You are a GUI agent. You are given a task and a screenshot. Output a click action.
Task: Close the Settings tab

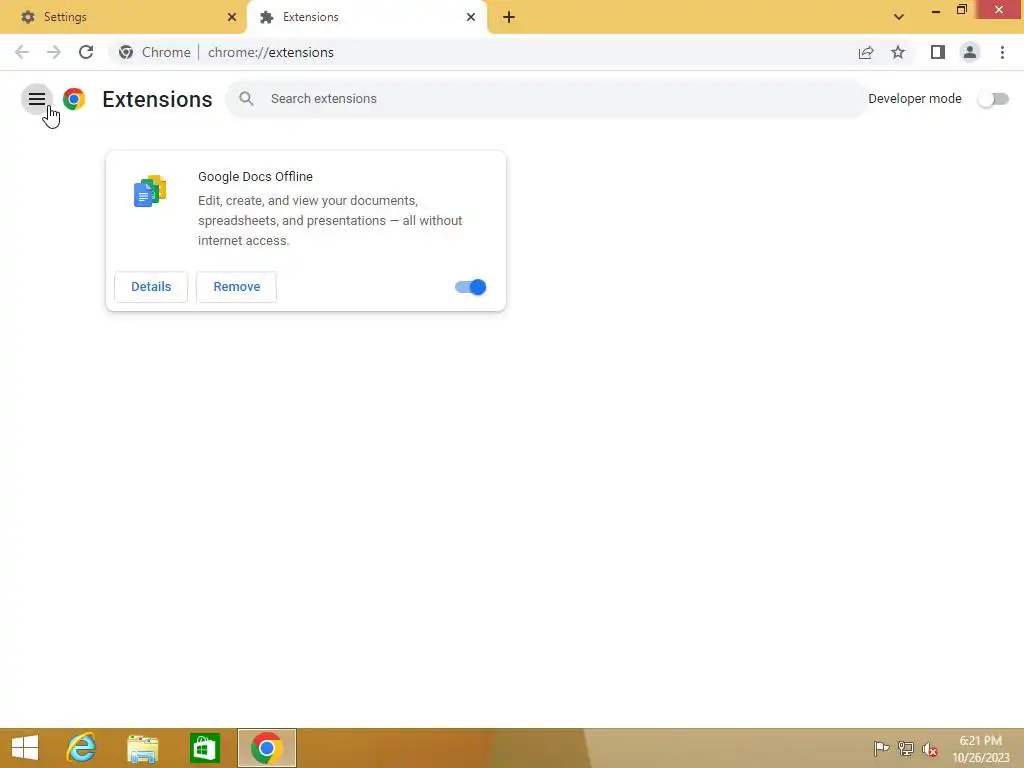click(x=232, y=17)
